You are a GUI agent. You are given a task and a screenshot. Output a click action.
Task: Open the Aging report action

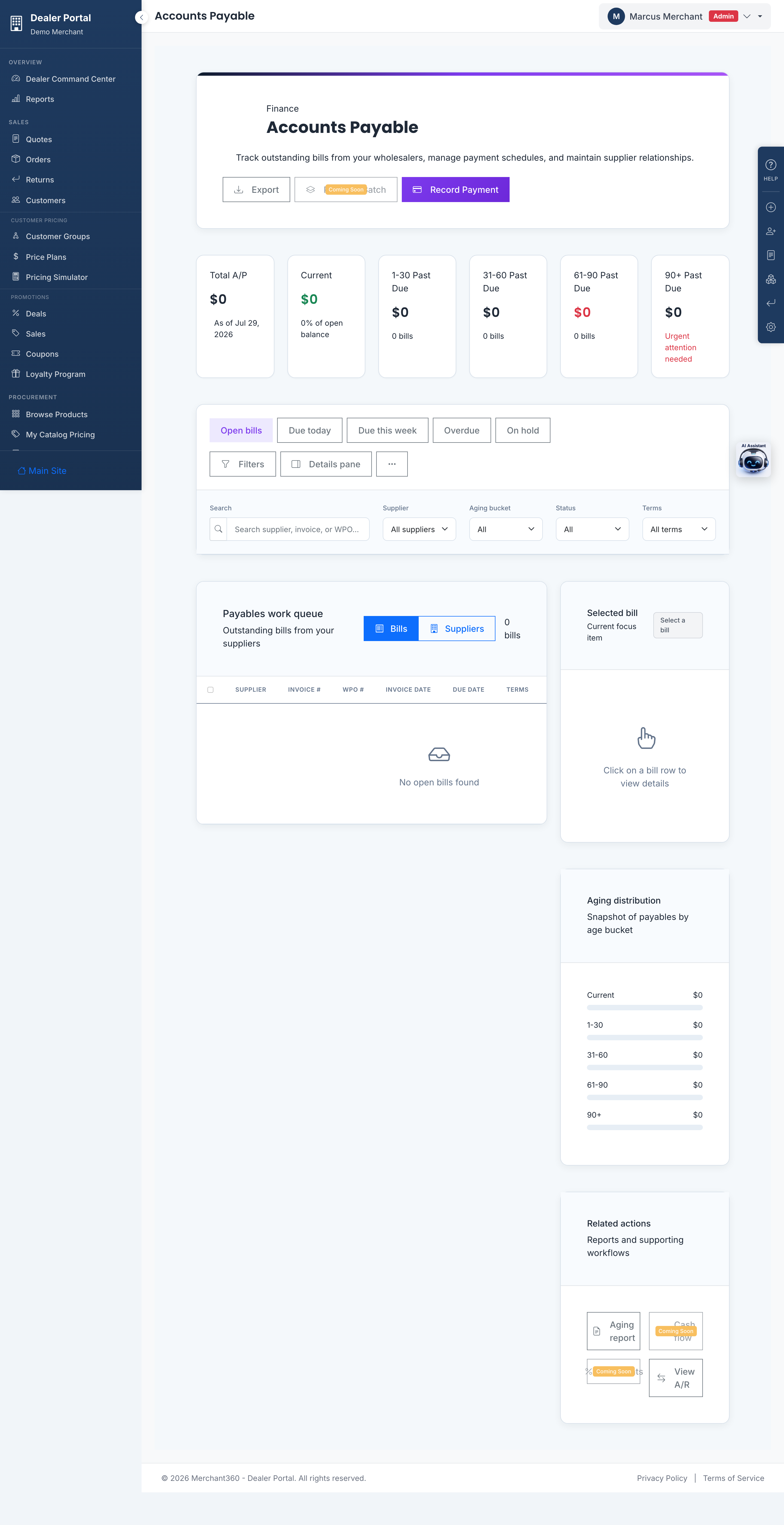[613, 1331]
